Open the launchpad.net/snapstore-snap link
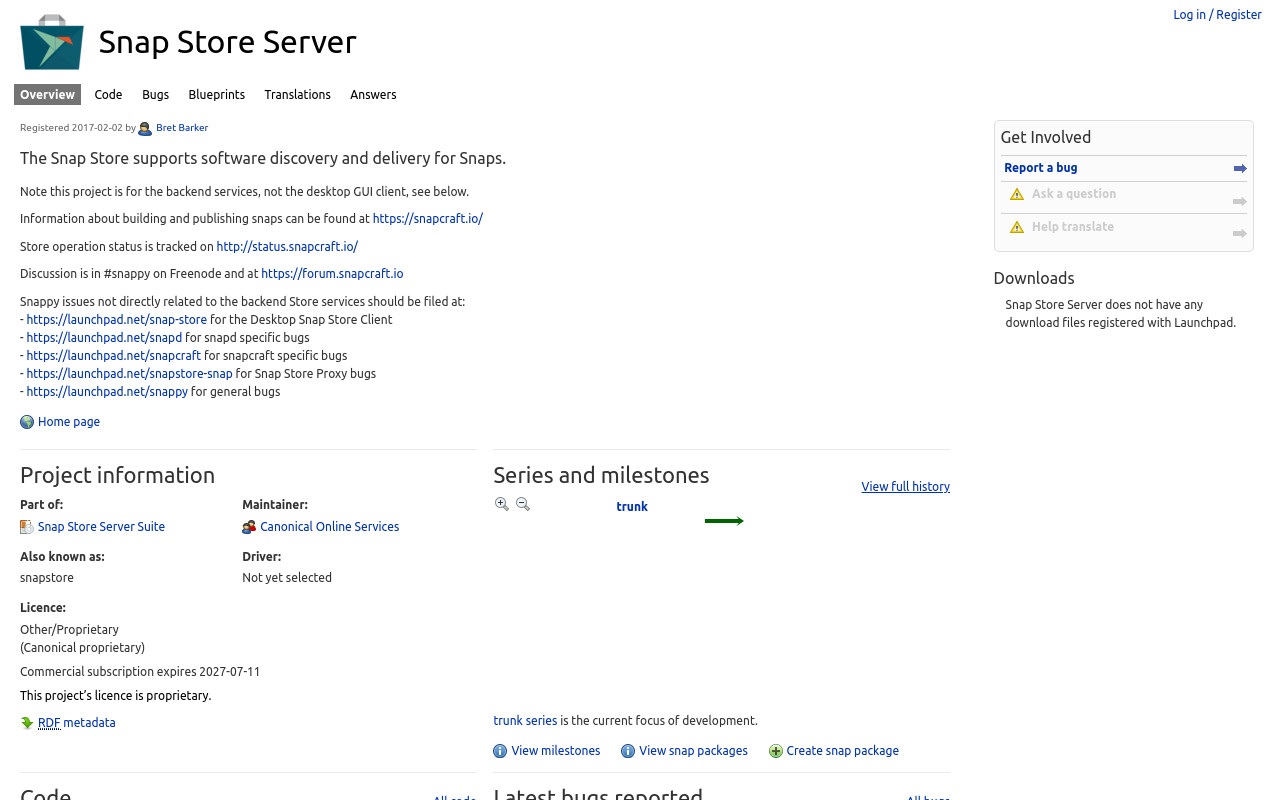Viewport: 1280px width, 800px height. [x=129, y=374]
